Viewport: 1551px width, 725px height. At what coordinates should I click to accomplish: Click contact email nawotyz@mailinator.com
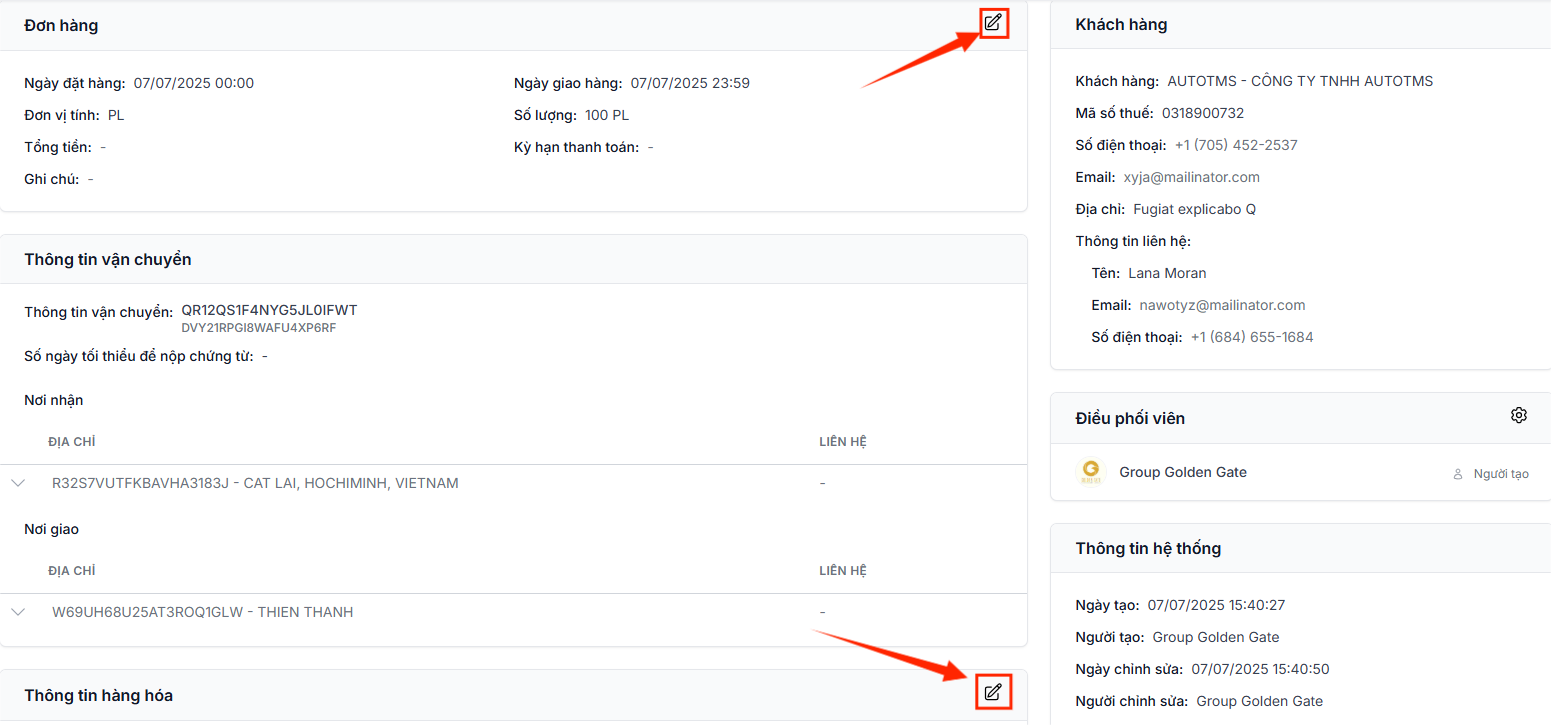click(x=1222, y=305)
